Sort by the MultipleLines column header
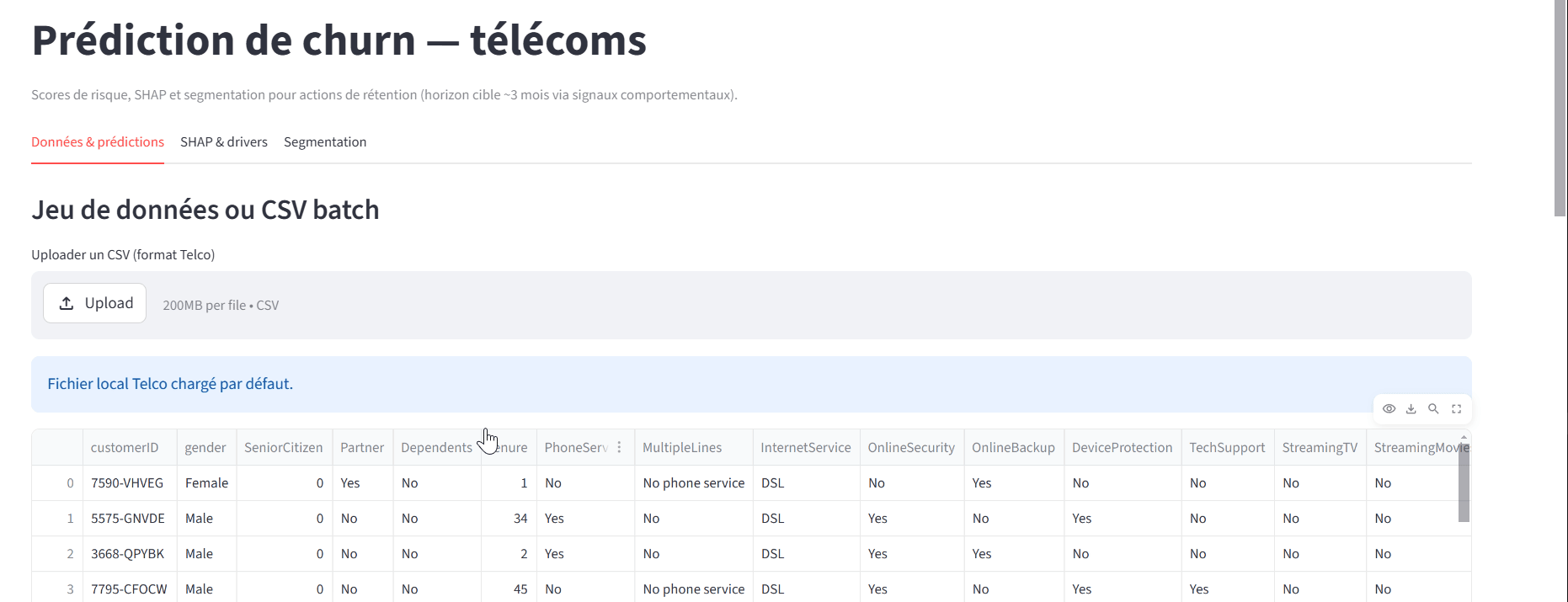Screen dimensions: 1568x602 coord(682,448)
